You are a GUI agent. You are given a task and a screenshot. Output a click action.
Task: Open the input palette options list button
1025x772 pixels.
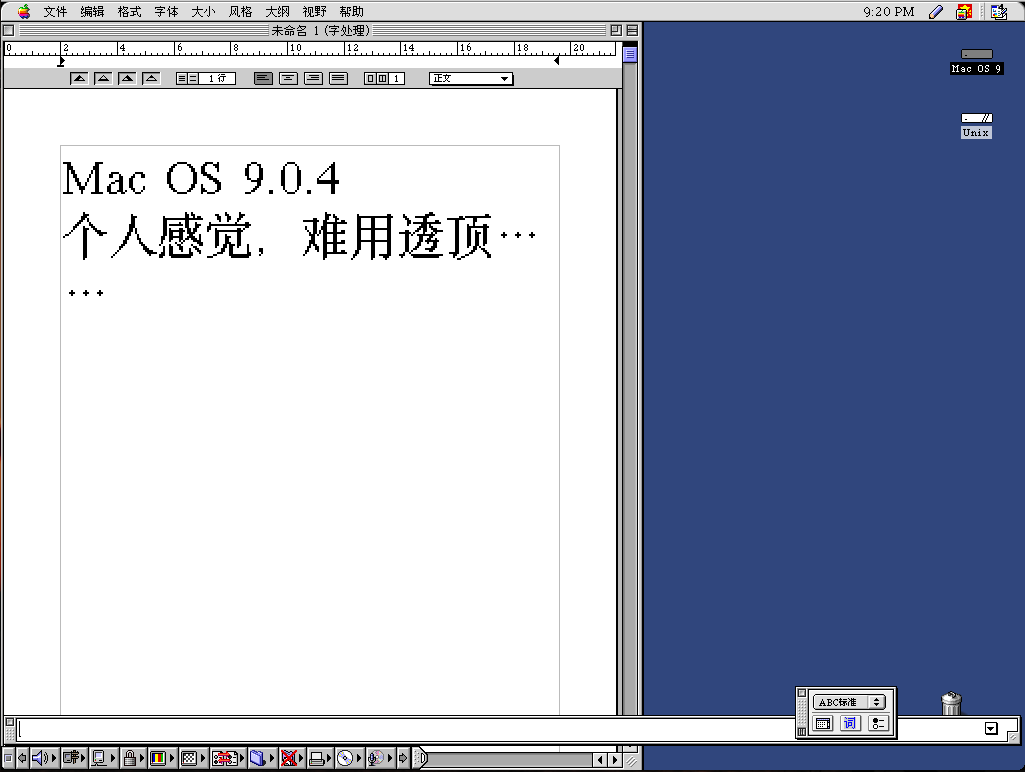878,723
